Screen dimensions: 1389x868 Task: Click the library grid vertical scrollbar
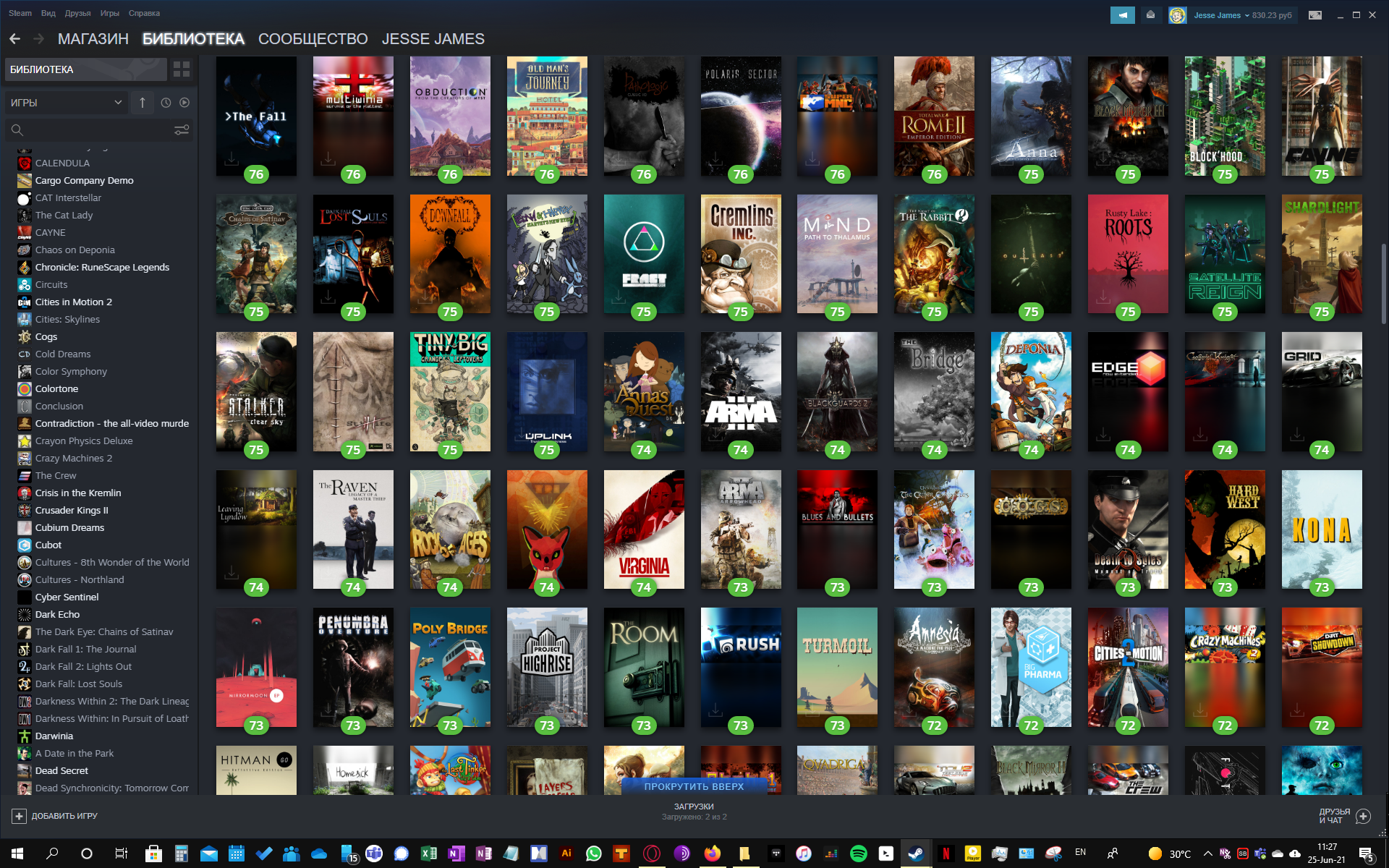click(1383, 284)
